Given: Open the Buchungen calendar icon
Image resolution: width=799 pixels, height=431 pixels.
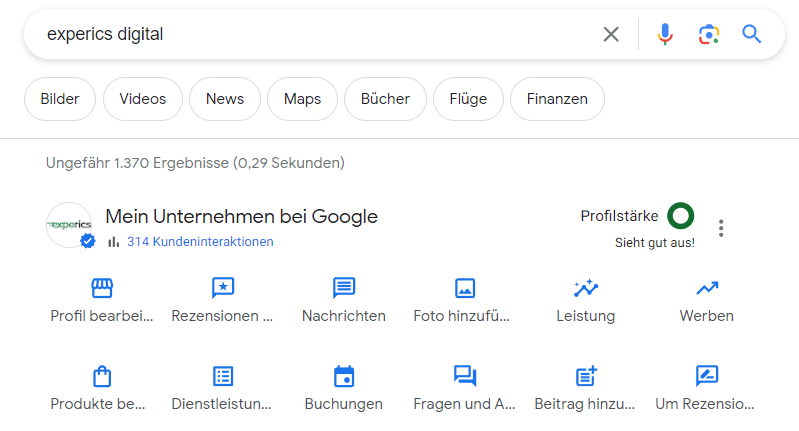Looking at the screenshot, I should (x=344, y=376).
